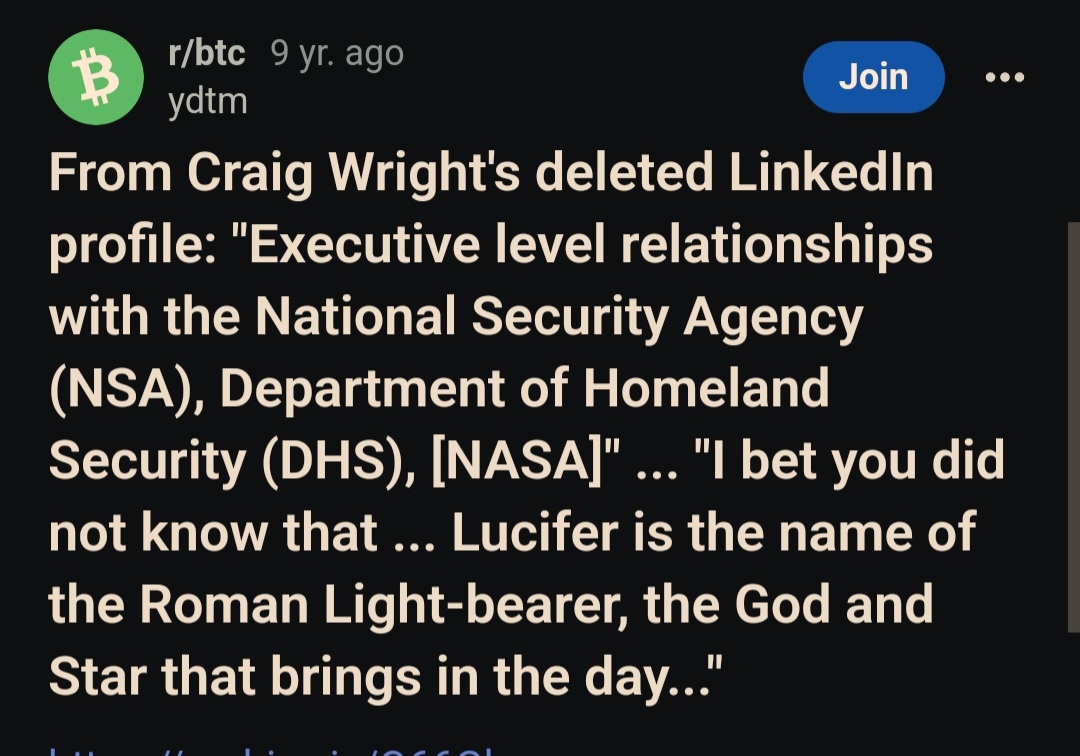
Task: Go to the r/btc subreddit link
Action: [207, 53]
